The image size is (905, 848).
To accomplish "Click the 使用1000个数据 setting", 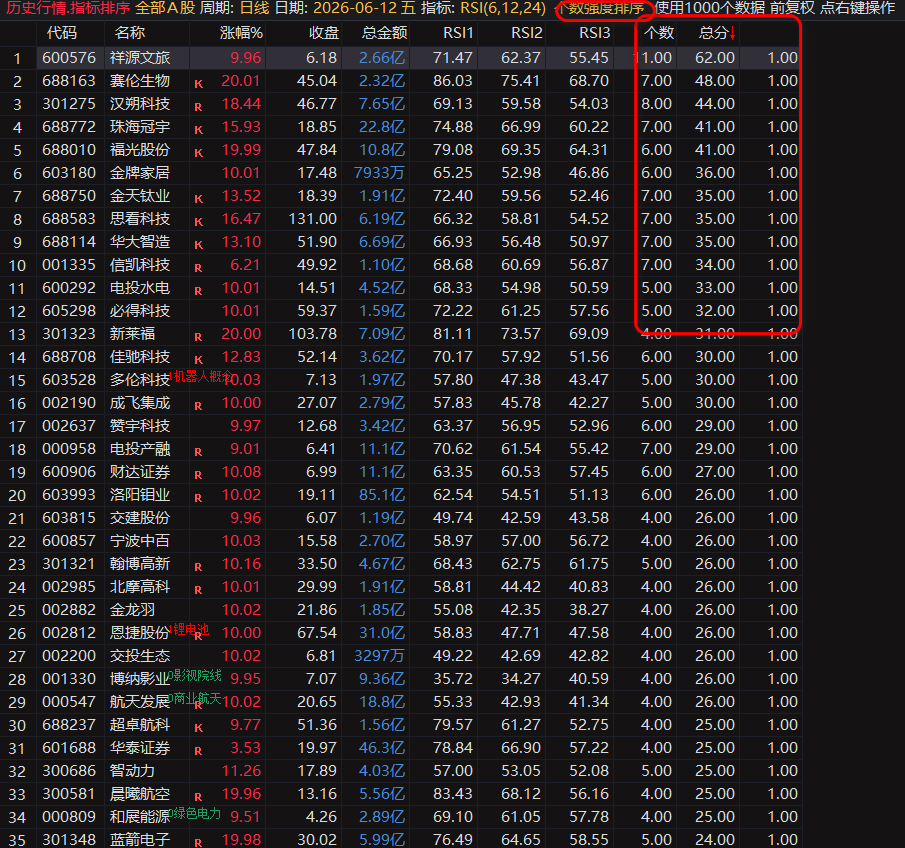I will point(710,9).
